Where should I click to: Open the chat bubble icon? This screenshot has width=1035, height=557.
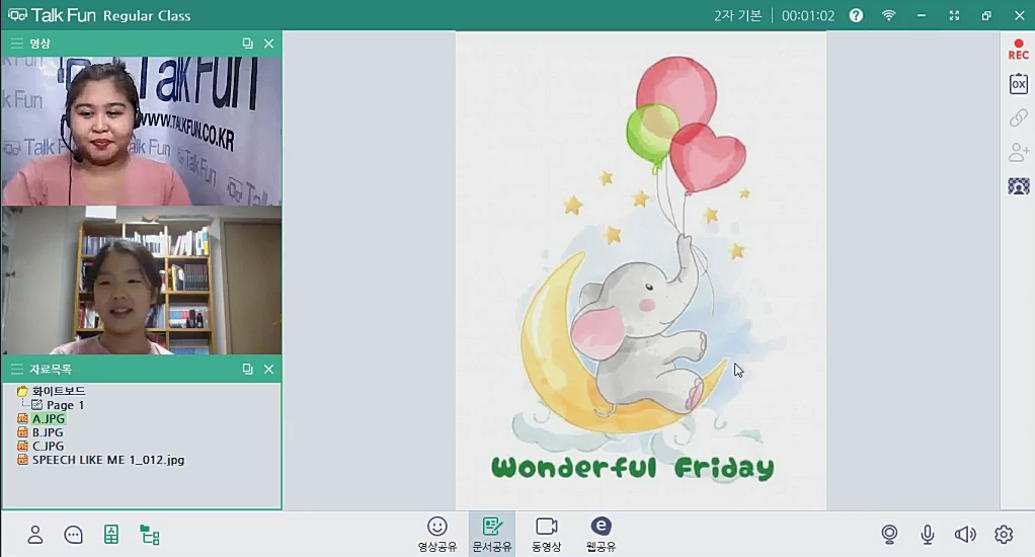pyautogui.click(x=73, y=534)
